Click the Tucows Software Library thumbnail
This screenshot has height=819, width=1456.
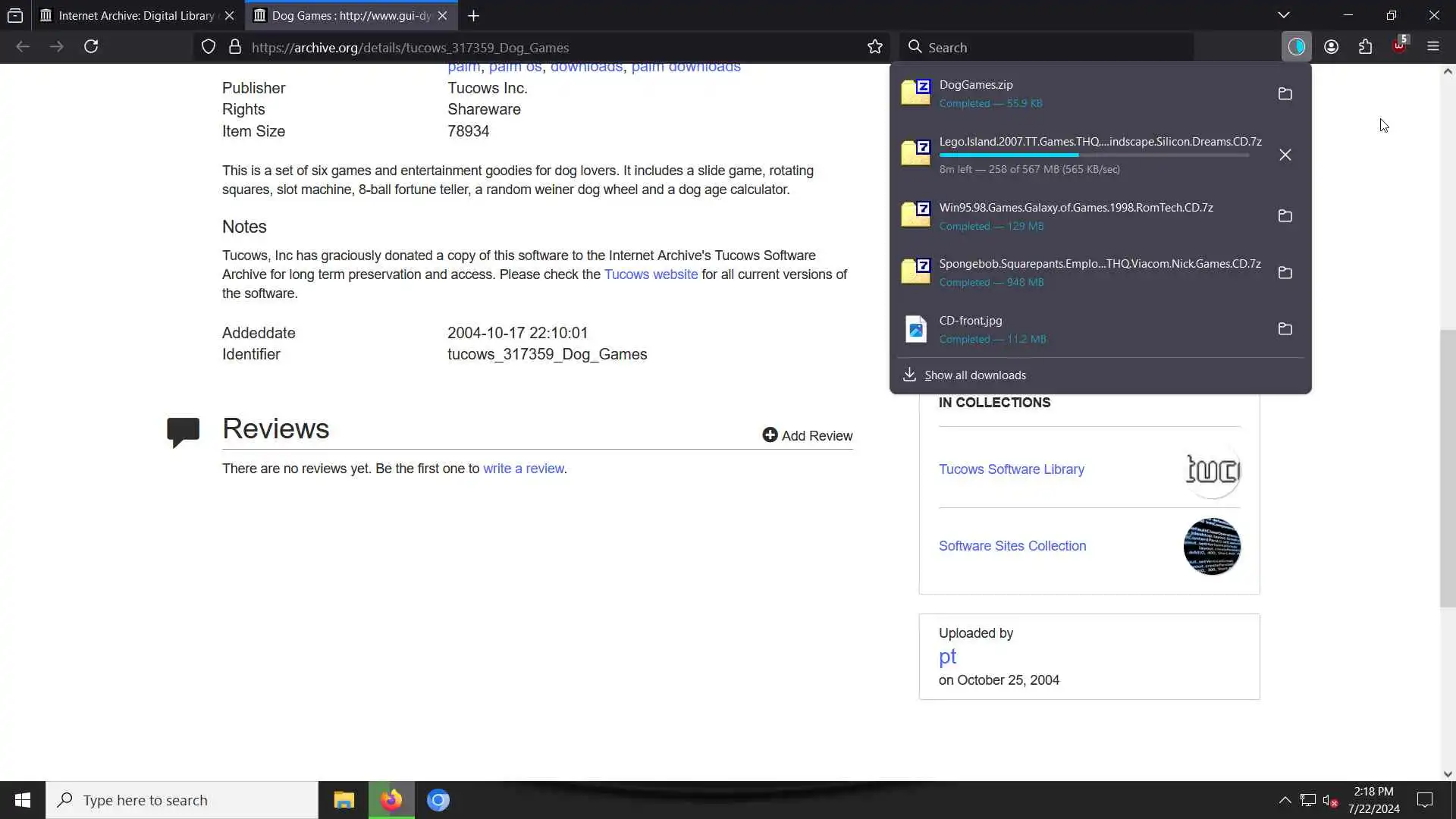tap(1212, 470)
